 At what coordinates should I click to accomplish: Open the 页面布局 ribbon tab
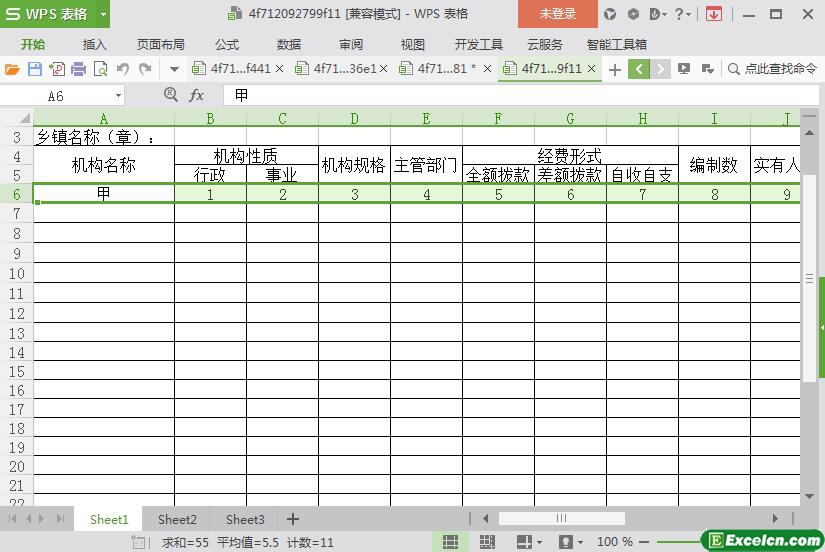161,45
